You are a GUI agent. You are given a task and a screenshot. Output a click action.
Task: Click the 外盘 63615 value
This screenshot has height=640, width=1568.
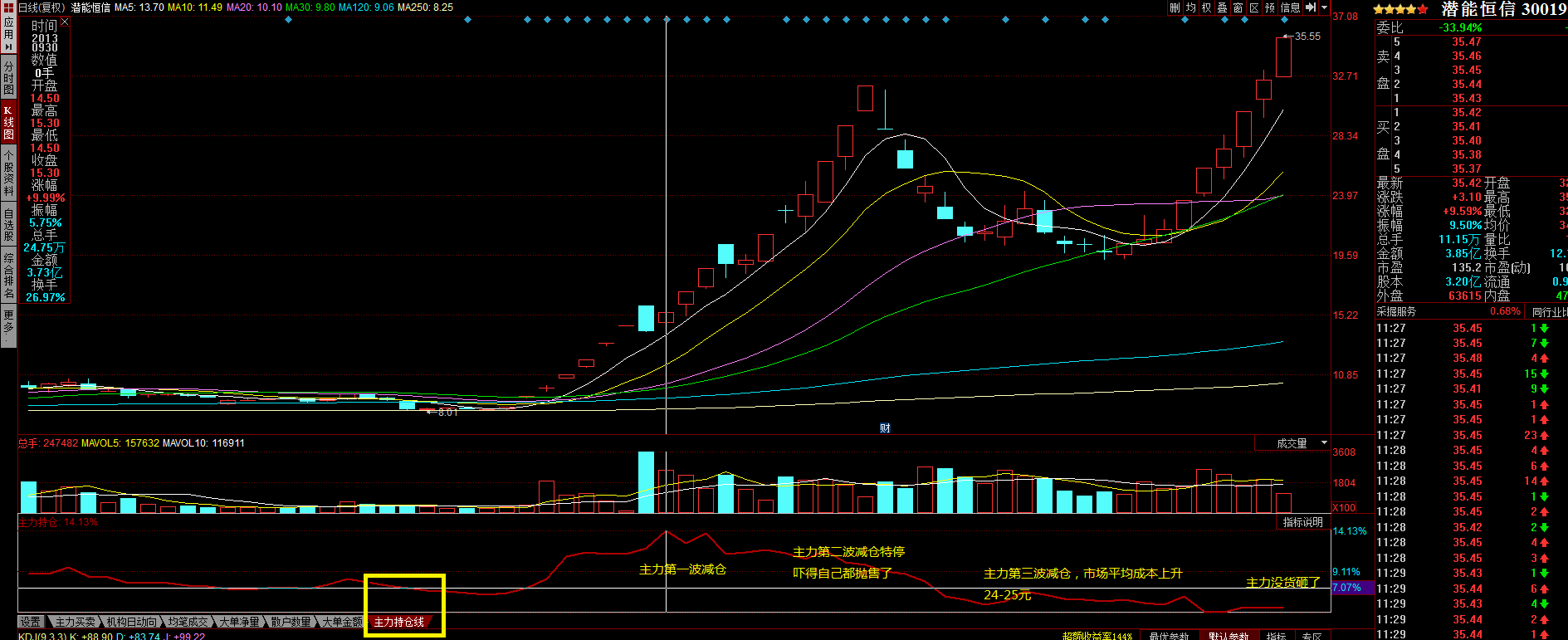1464,296
